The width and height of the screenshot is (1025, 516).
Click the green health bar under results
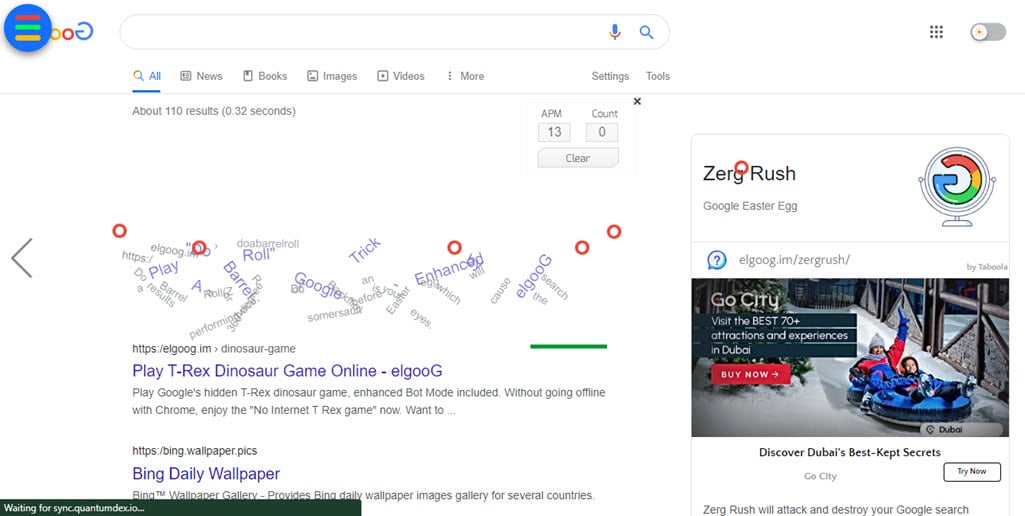[x=569, y=346]
